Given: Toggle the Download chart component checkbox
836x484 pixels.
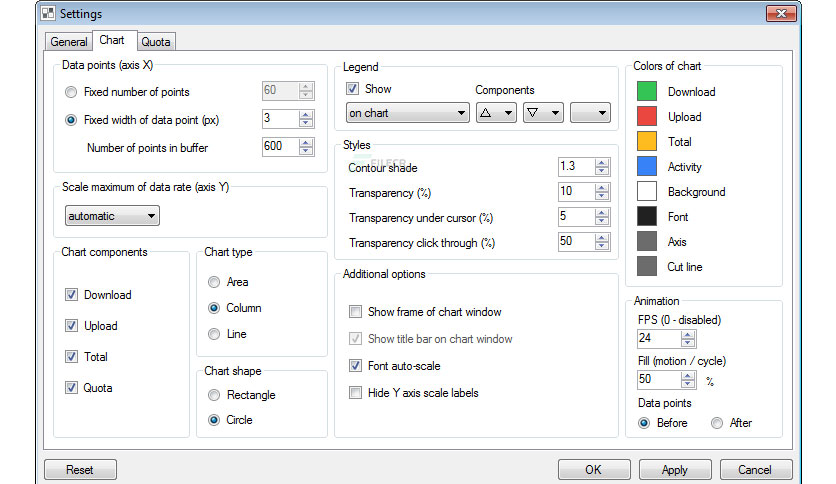Looking at the screenshot, I should tap(71, 295).
